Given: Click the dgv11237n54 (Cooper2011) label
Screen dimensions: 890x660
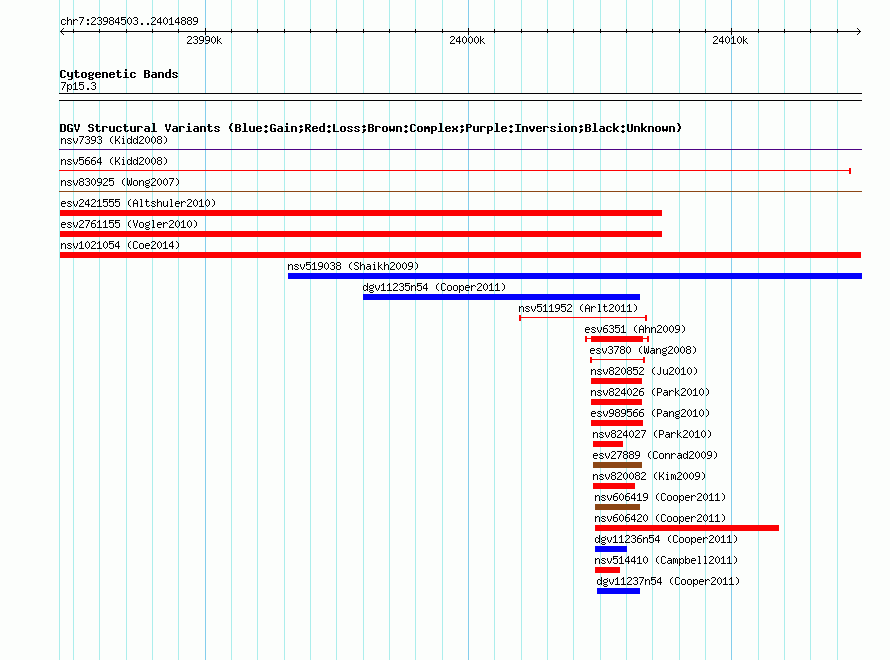Looking at the screenshot, I should [x=668, y=581].
